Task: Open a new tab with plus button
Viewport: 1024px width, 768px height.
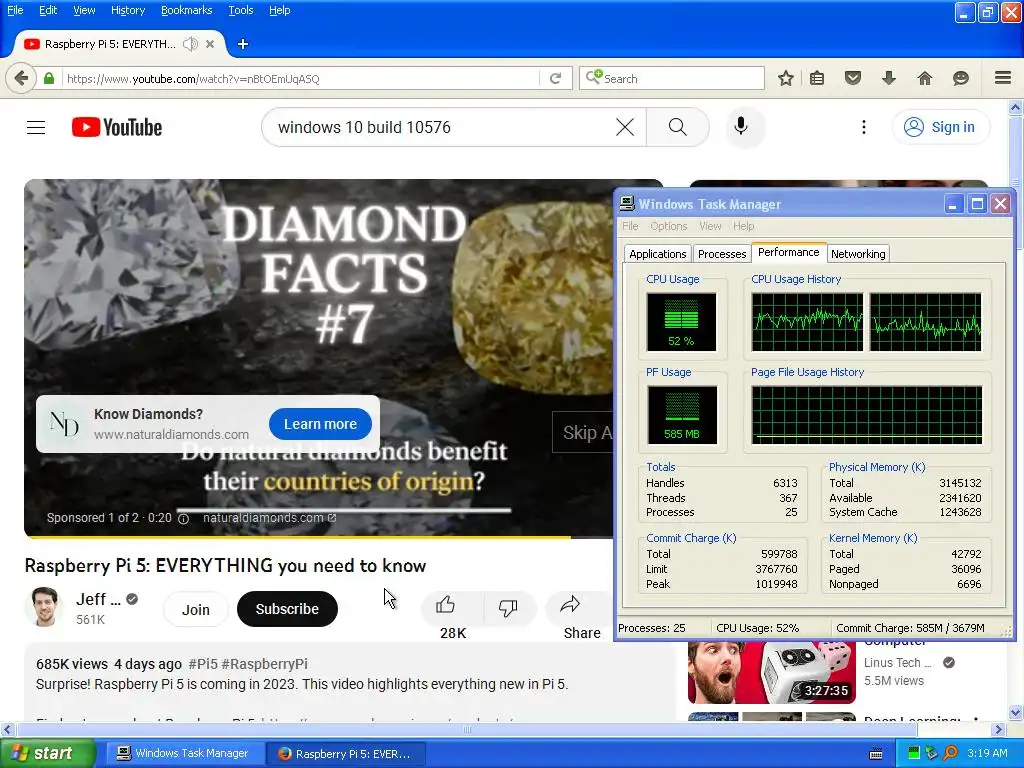Action: [243, 44]
